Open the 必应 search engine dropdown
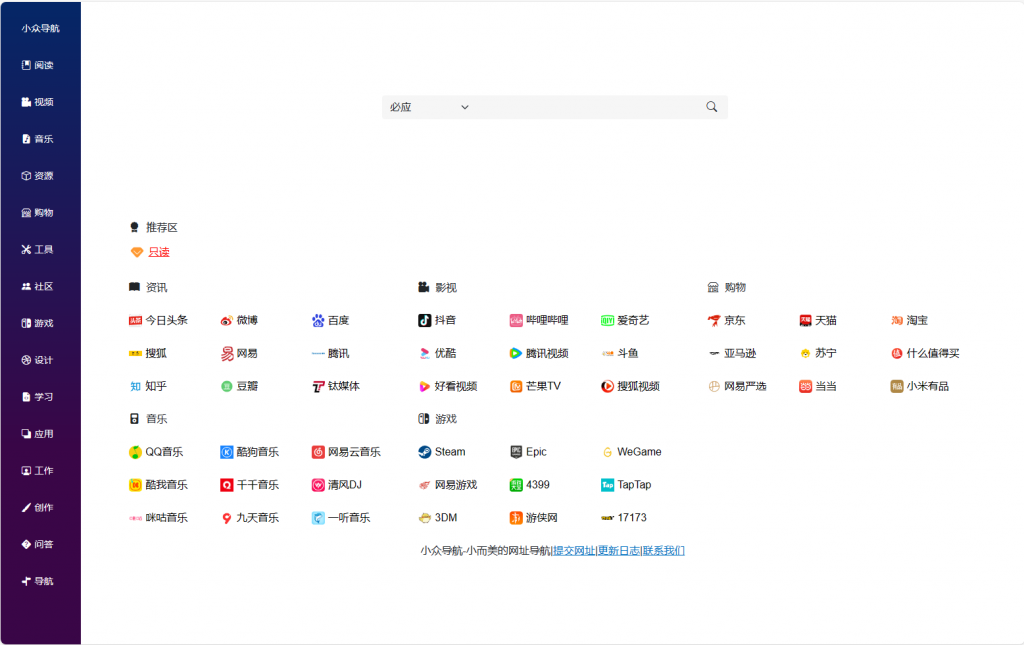 coord(429,107)
